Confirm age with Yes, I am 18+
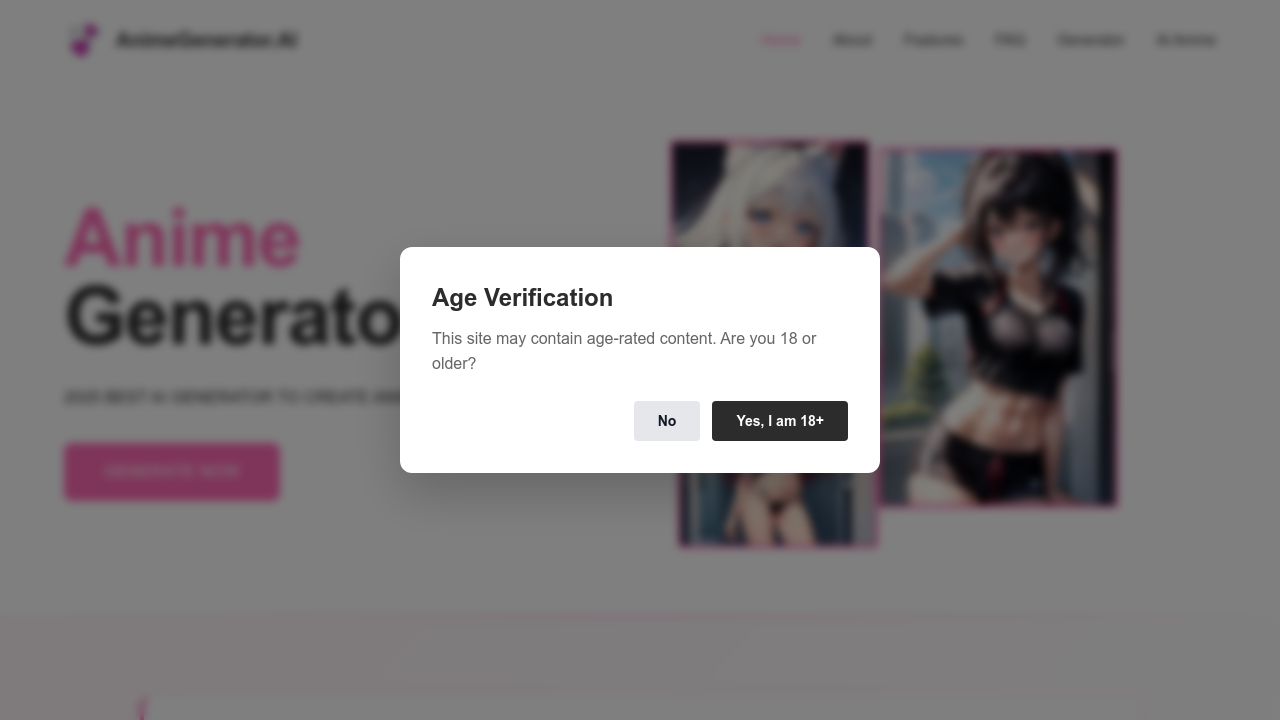1280x720 pixels. tap(780, 420)
